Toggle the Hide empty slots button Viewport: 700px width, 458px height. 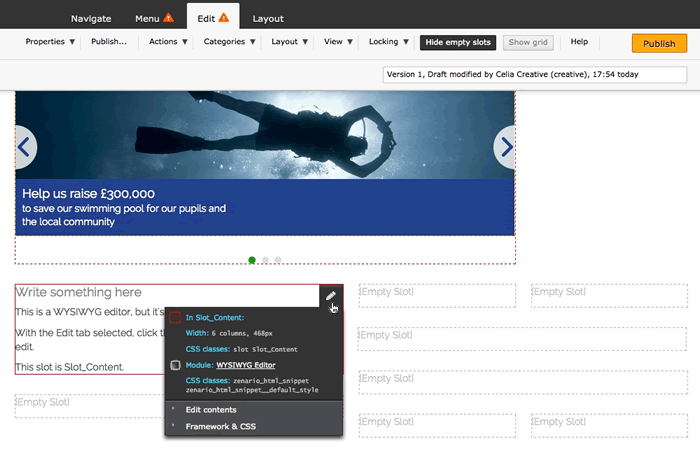[458, 42]
